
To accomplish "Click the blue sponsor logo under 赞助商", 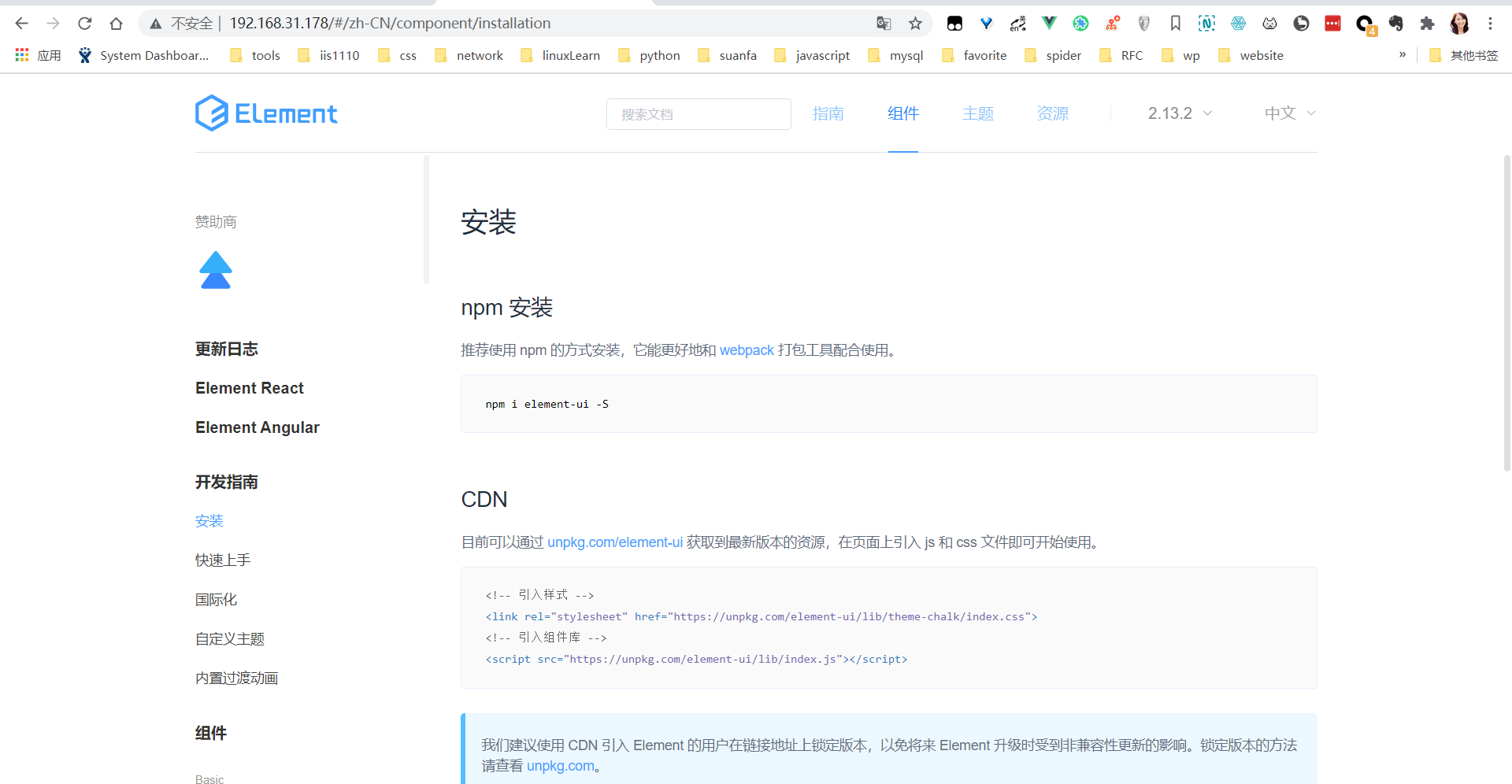I will tap(216, 270).
